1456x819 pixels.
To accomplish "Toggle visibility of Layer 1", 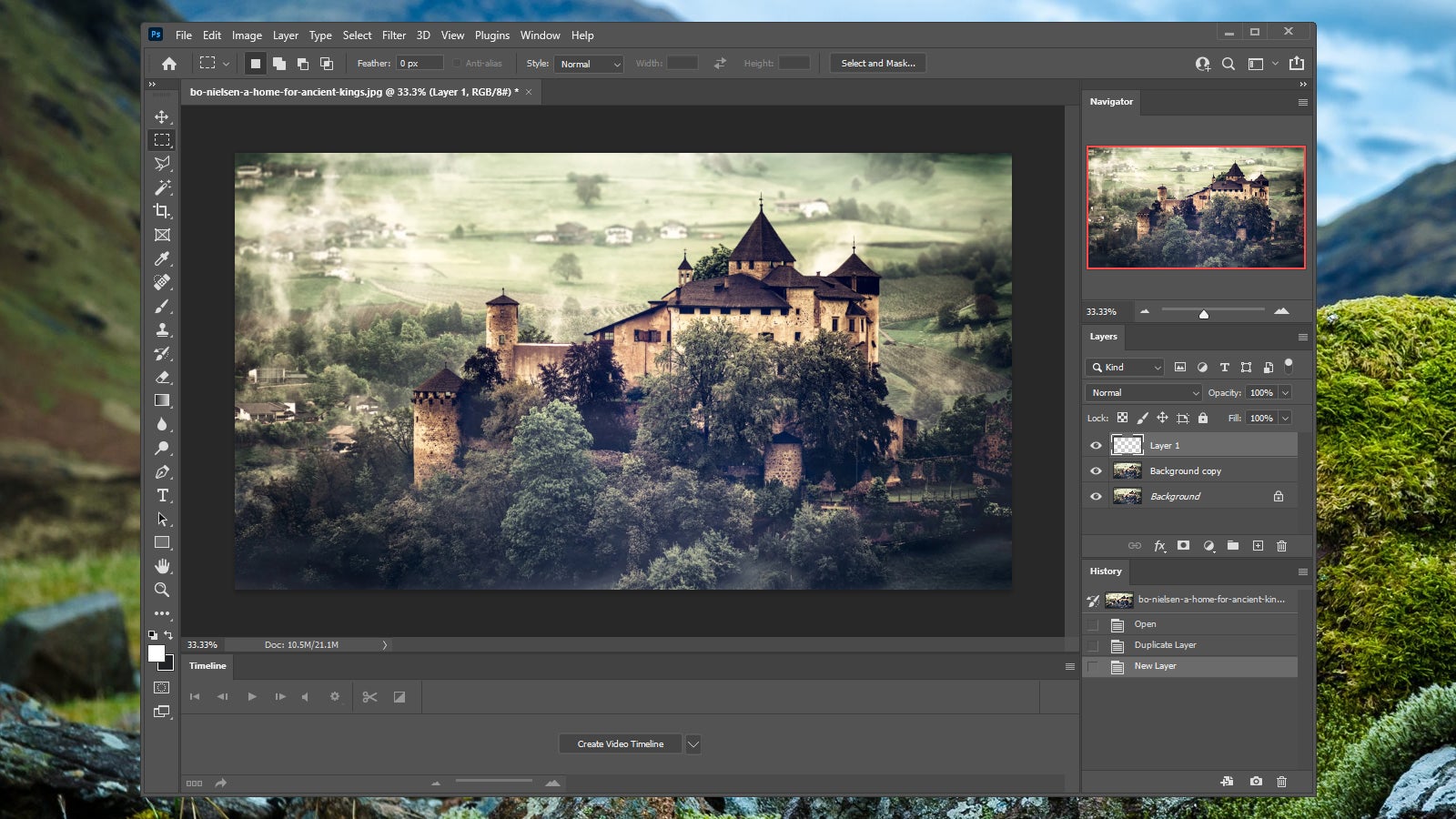I will pyautogui.click(x=1096, y=445).
